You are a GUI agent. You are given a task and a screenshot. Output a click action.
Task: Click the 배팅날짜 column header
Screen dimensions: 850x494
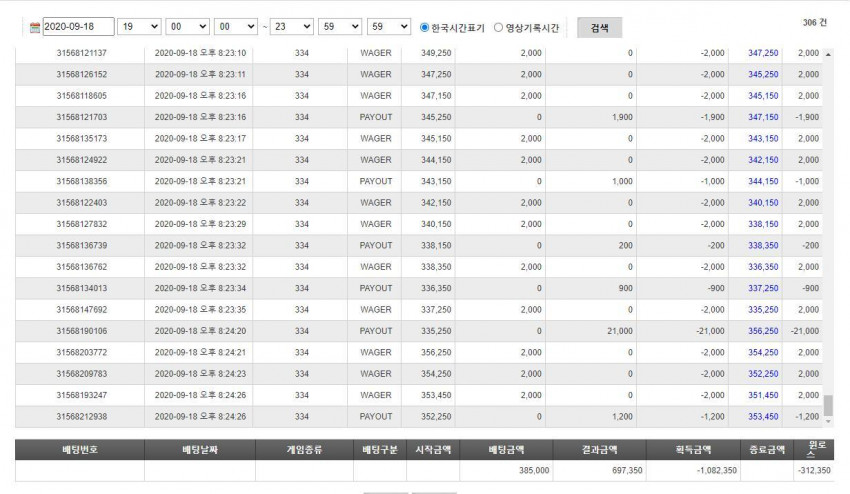click(x=200, y=450)
